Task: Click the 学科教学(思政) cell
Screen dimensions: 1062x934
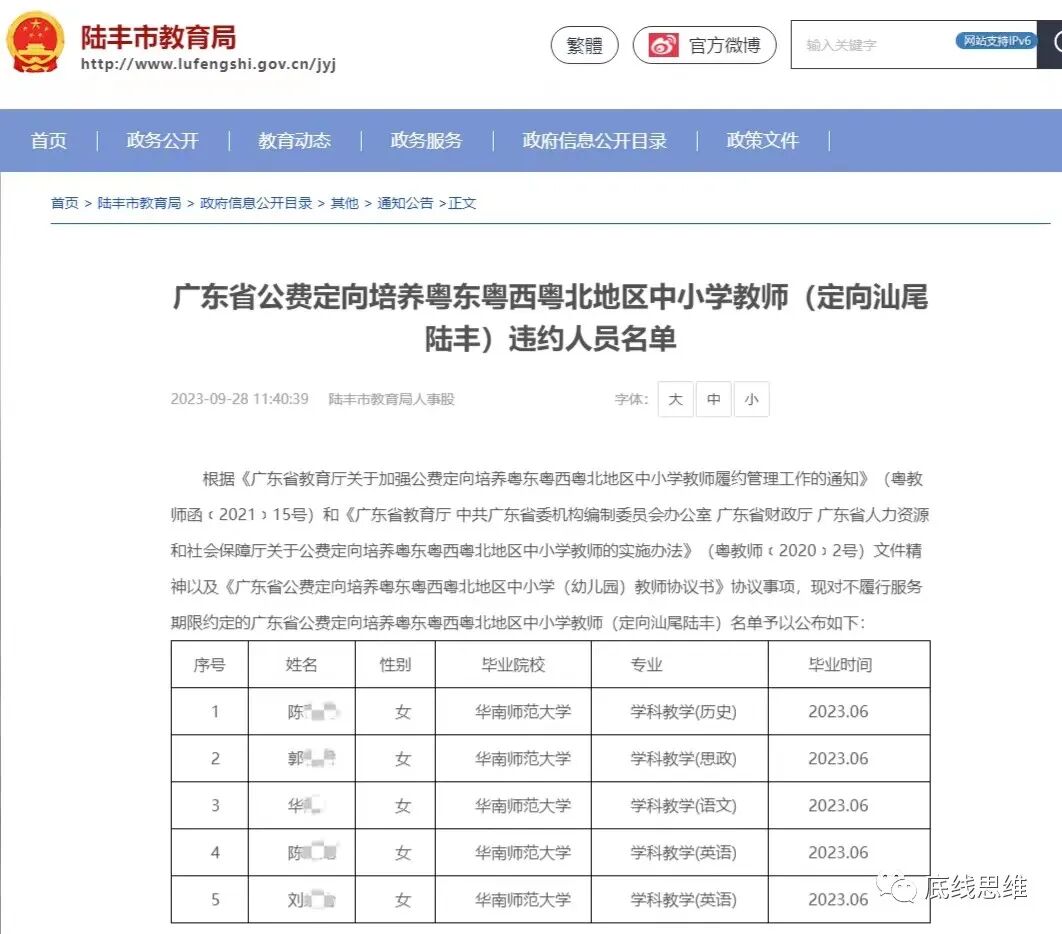Action: point(679,759)
